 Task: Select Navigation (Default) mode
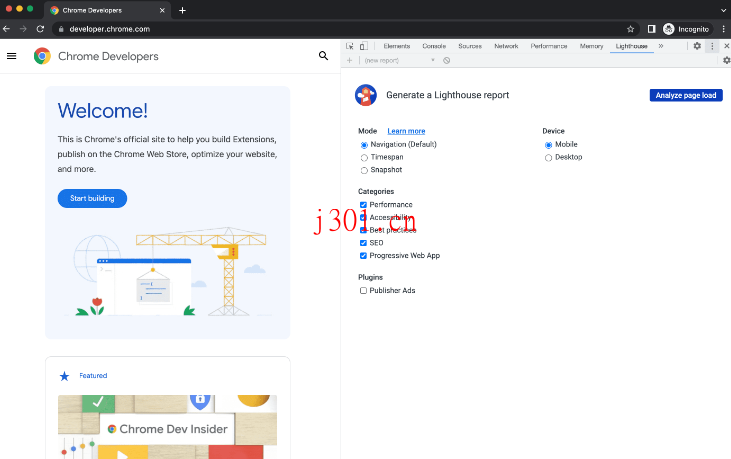pos(364,145)
